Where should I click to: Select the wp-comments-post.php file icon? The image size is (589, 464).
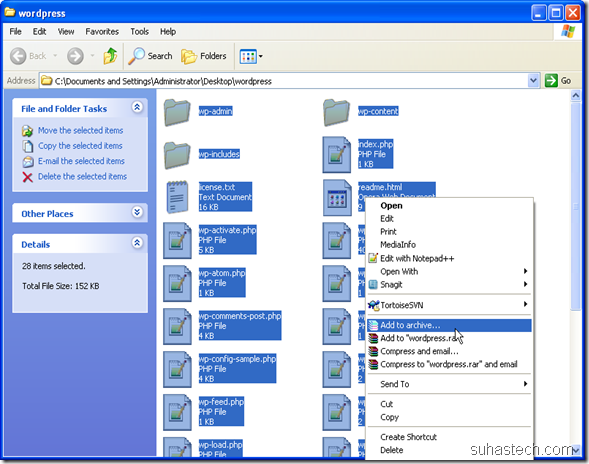177,326
